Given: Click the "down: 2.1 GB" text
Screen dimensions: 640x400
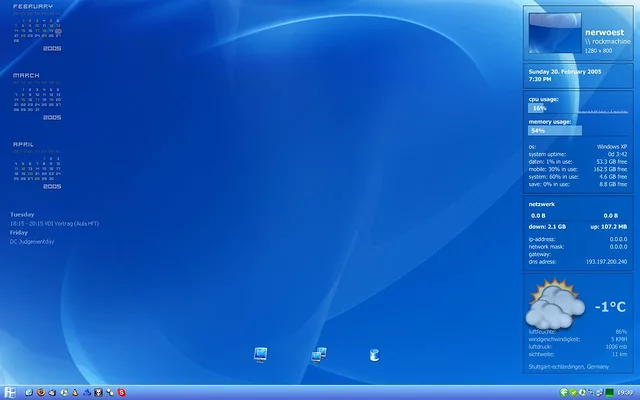Looking at the screenshot, I should [x=547, y=227].
